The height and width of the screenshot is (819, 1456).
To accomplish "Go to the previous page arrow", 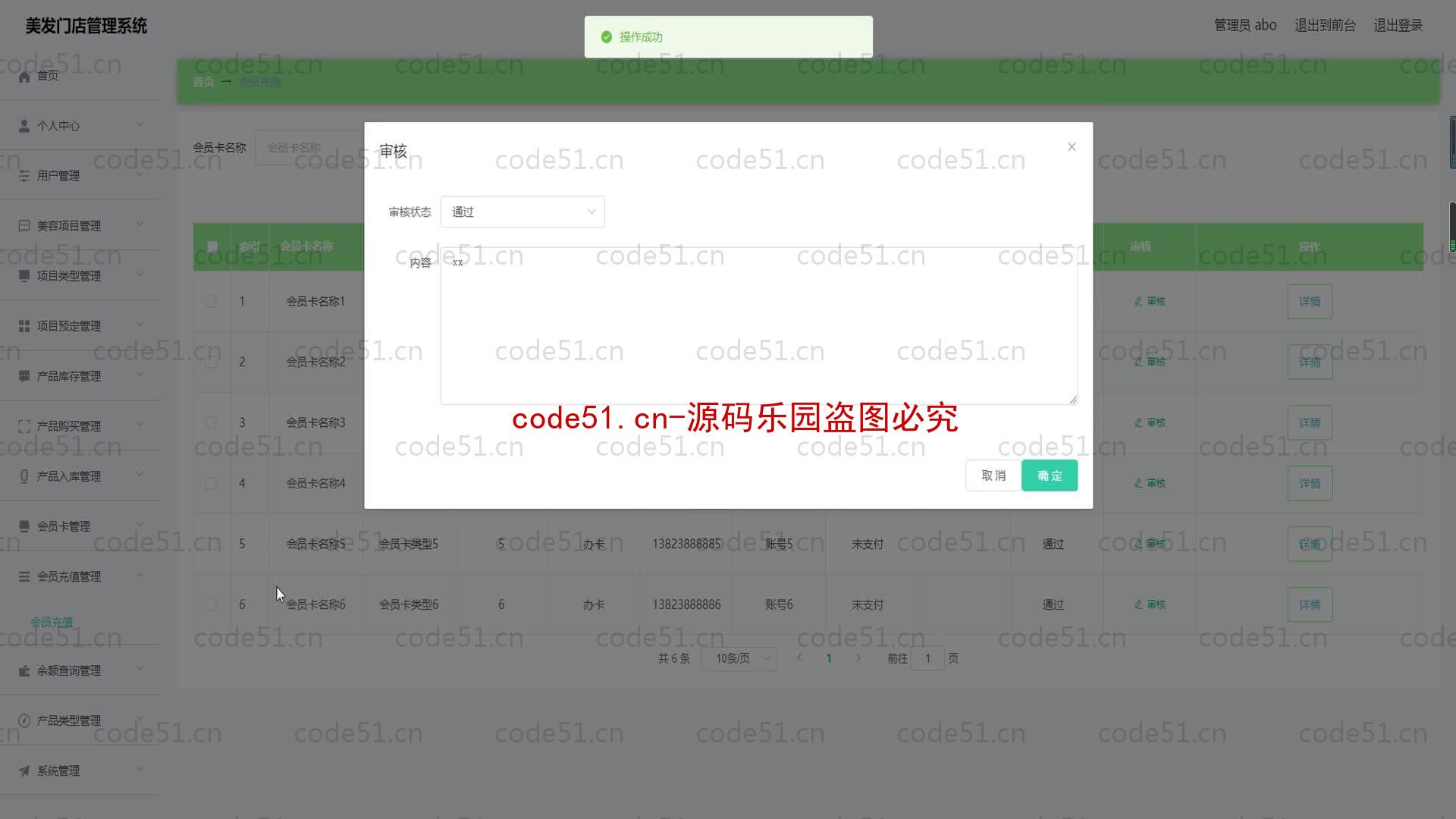I will [x=799, y=658].
